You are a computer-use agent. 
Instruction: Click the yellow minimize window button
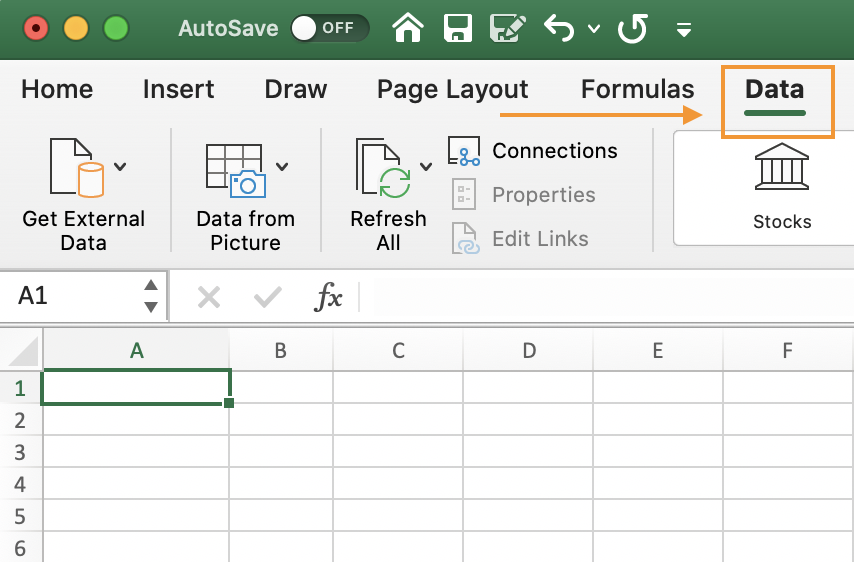coord(76,28)
